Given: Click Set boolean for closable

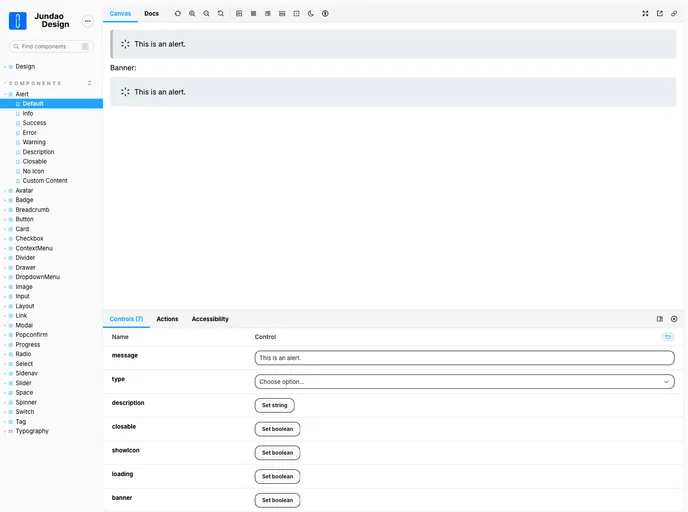Looking at the screenshot, I should click(277, 429).
